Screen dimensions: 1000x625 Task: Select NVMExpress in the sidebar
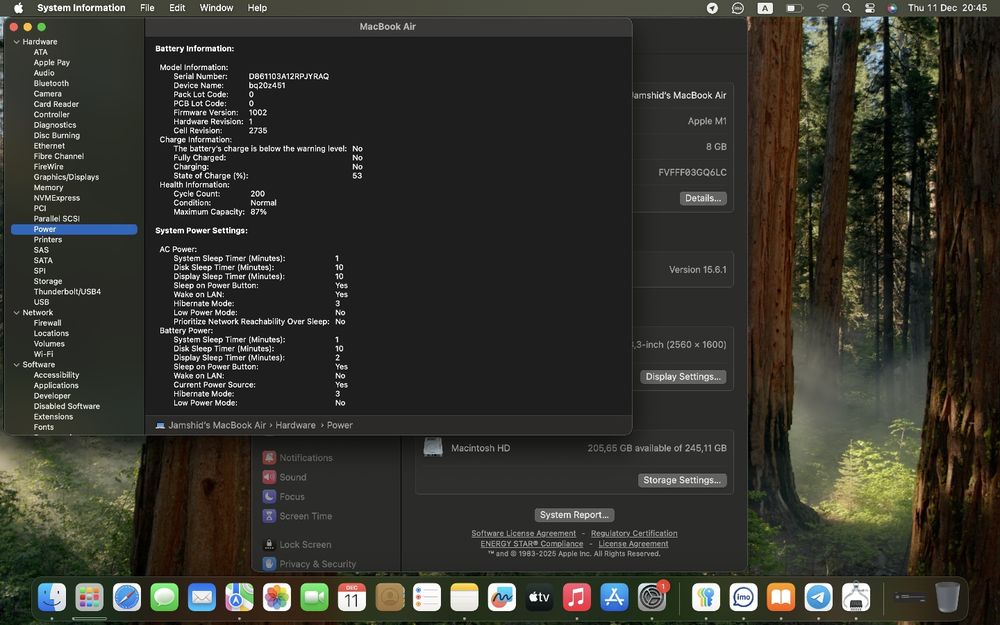(57, 198)
